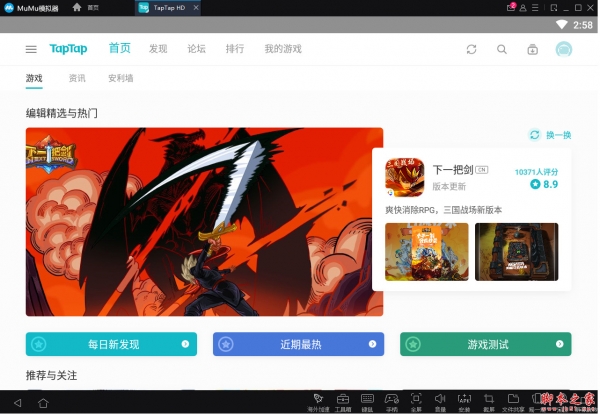Image resolution: width=600 pixels, height=414 pixels.
Task: Click the MuMu mail notification icon
Action: pyautogui.click(x=511, y=7)
